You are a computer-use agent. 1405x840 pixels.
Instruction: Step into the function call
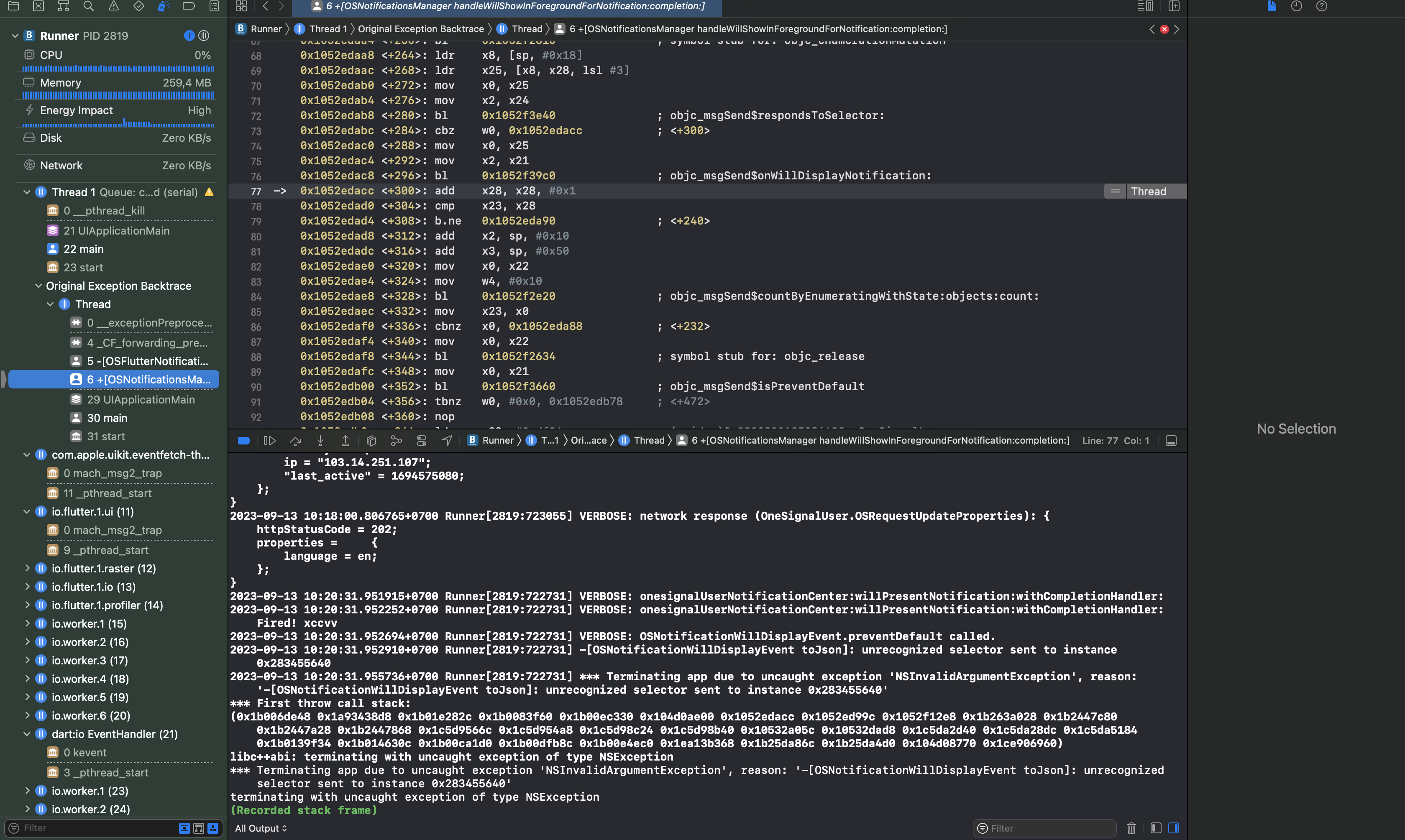(320, 440)
